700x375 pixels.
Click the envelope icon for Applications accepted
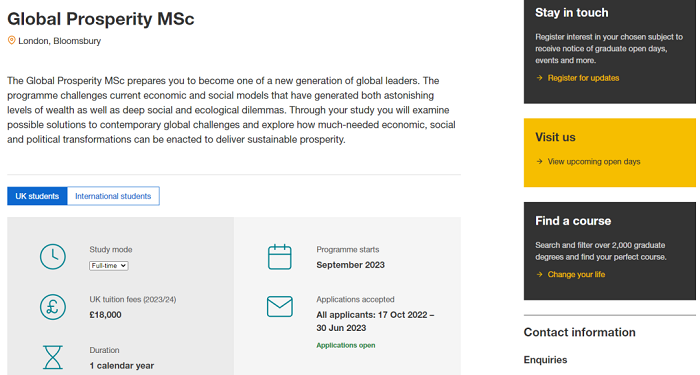(x=279, y=307)
